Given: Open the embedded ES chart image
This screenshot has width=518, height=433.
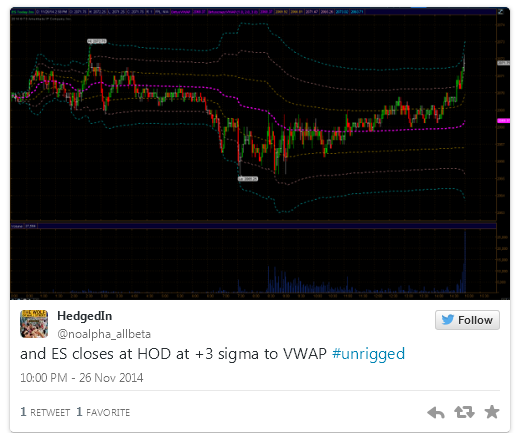Looking at the screenshot, I should click(x=260, y=153).
